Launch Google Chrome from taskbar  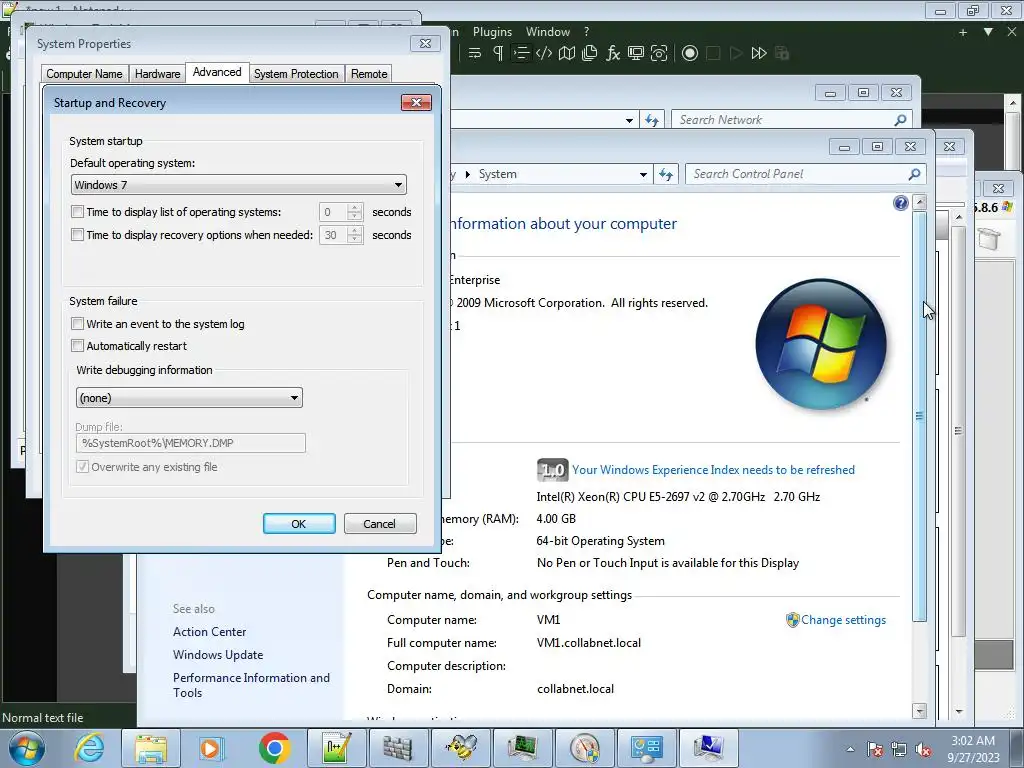click(x=274, y=748)
